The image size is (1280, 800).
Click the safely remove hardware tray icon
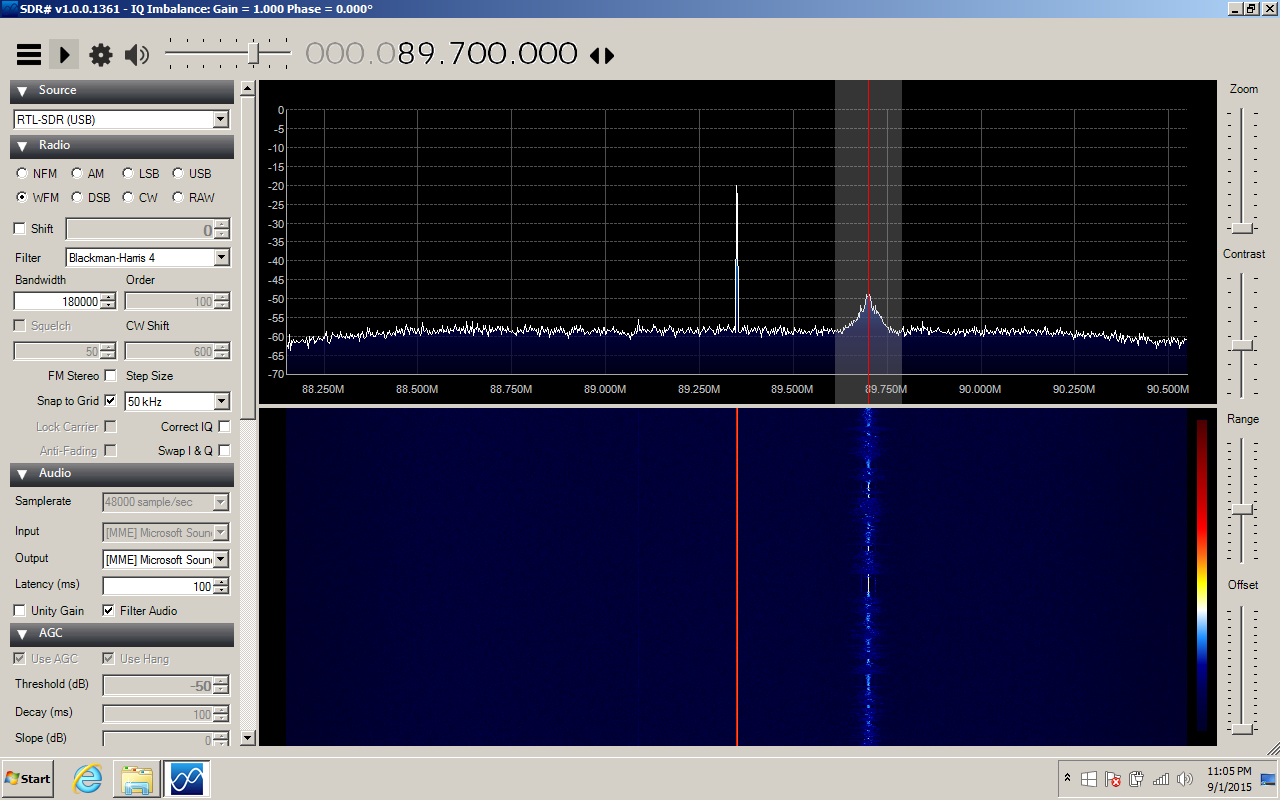(1137, 779)
